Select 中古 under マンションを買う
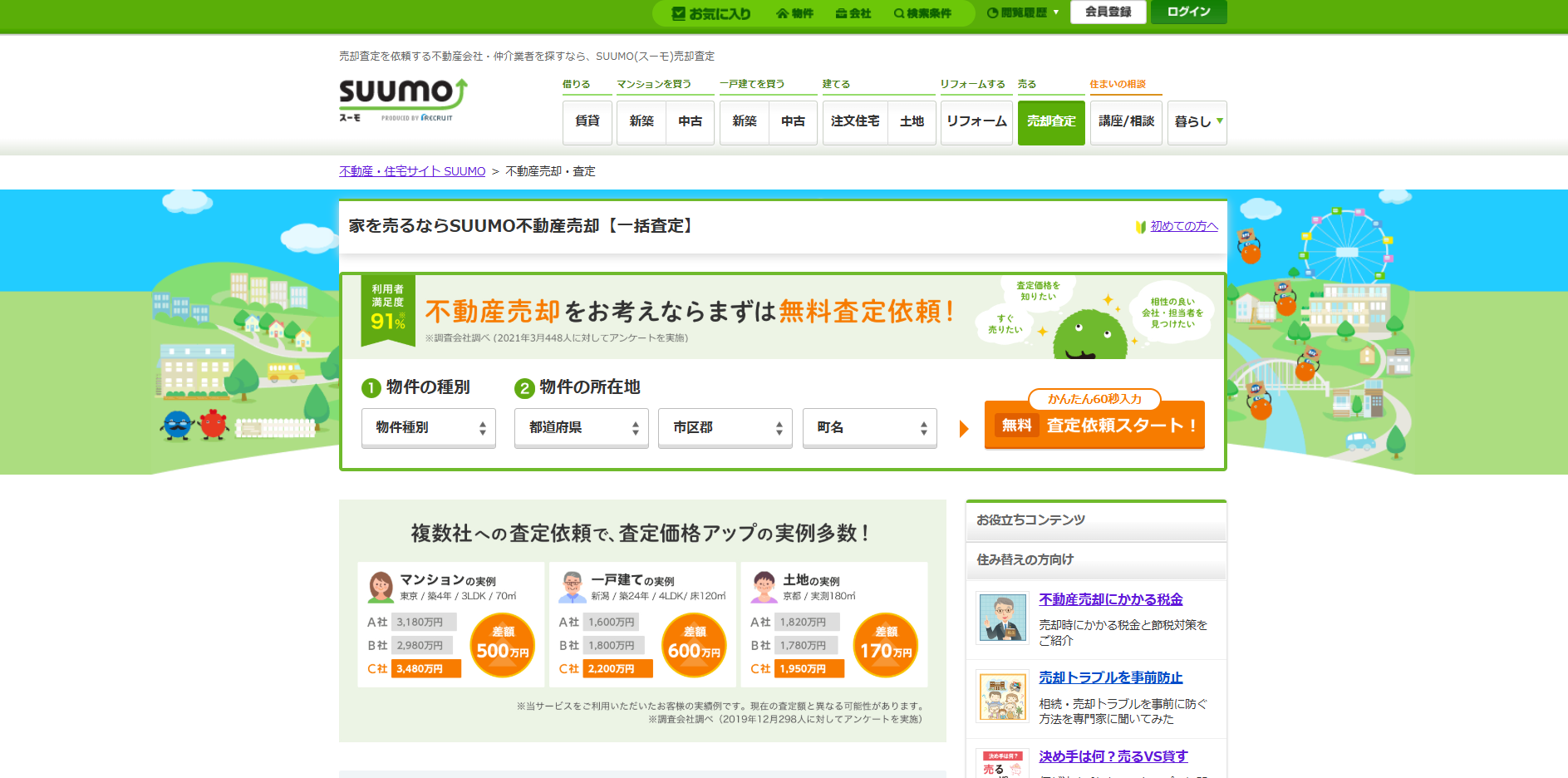The image size is (1568, 778). (691, 122)
